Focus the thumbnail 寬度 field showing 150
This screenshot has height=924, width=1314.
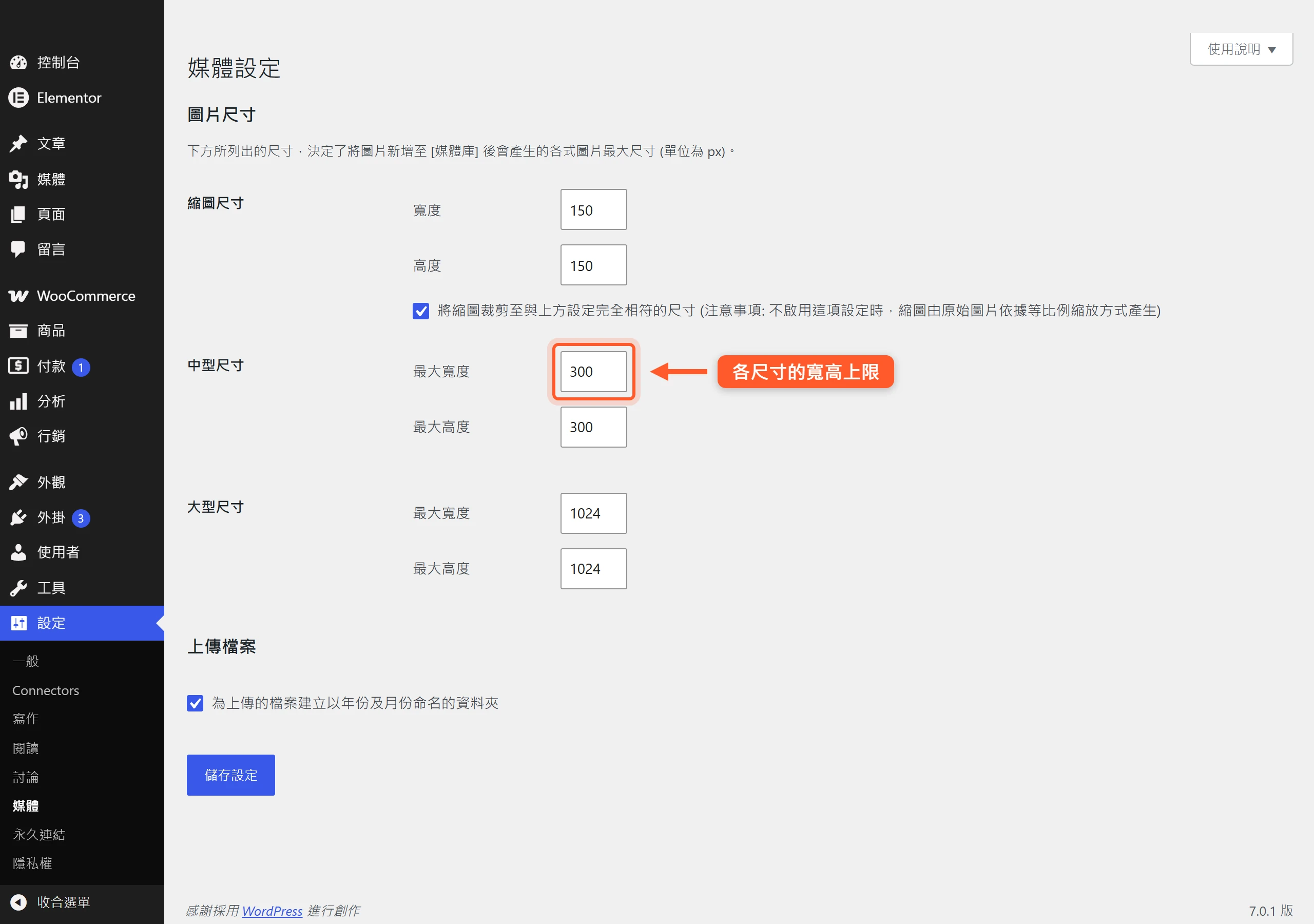(x=593, y=209)
